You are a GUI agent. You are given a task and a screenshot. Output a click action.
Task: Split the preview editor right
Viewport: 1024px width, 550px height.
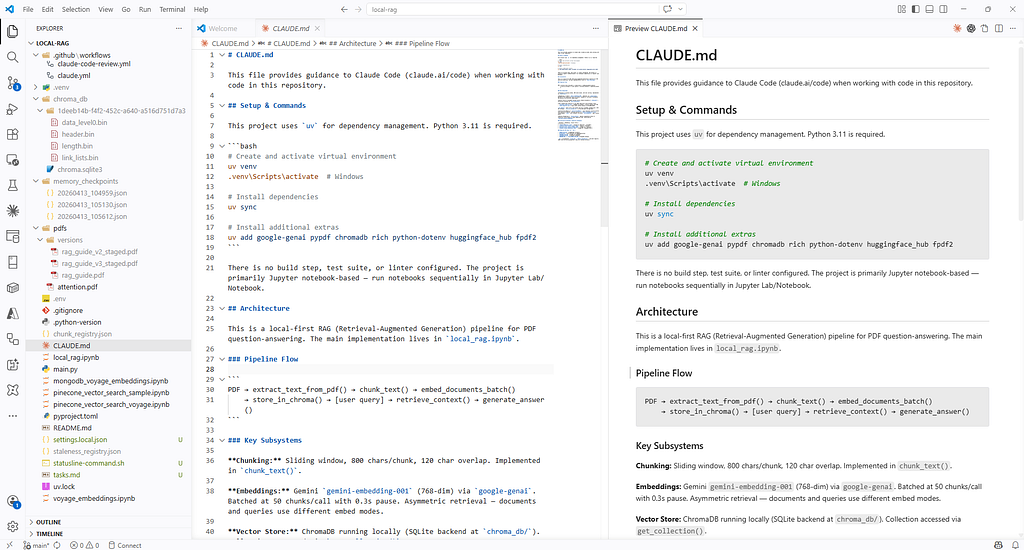point(999,28)
